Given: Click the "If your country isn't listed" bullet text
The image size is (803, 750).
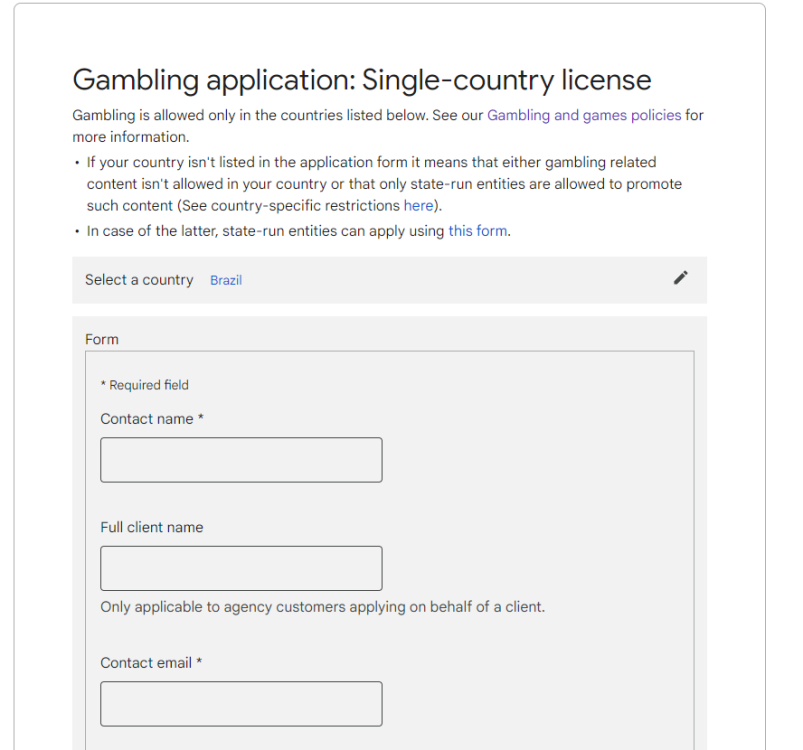Looking at the screenshot, I should (384, 184).
